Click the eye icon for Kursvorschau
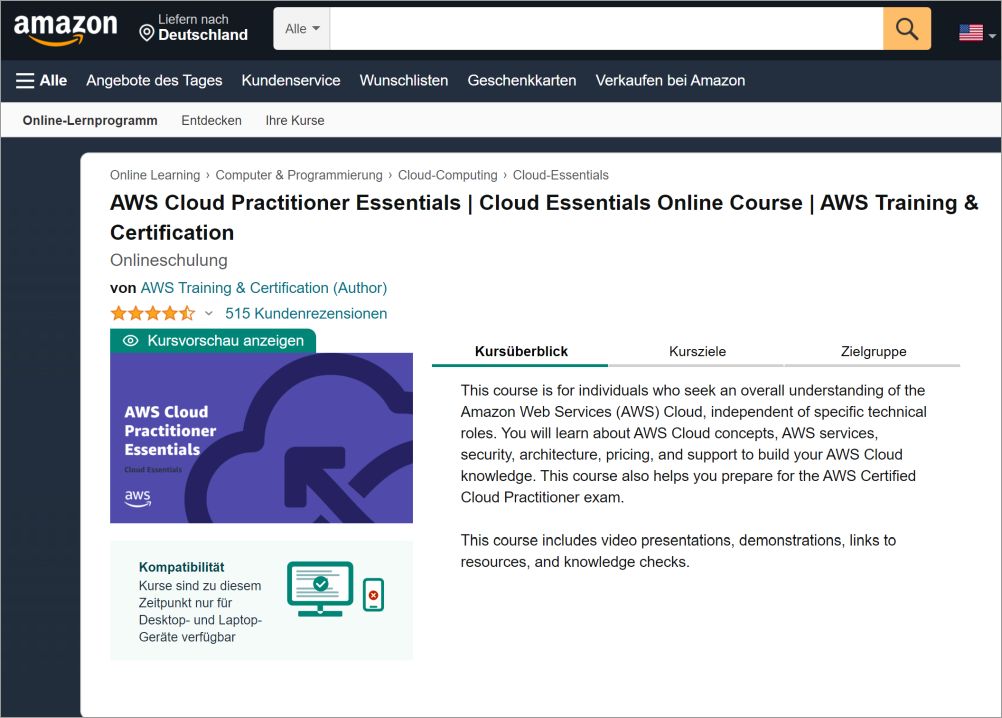1002x718 pixels. pos(130,341)
